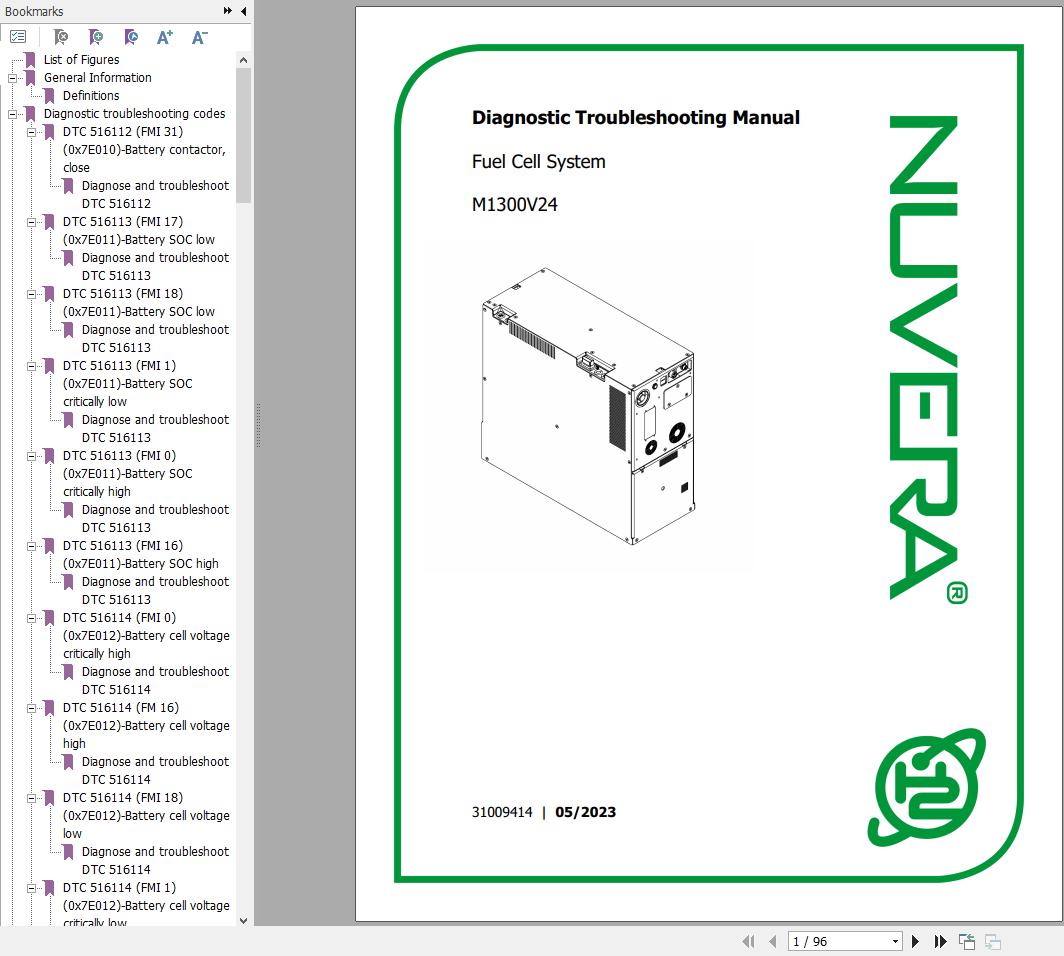The image size is (1064, 956).
Task: Collapse the DTC 516114 (FMI 18) node
Action: pos(31,798)
